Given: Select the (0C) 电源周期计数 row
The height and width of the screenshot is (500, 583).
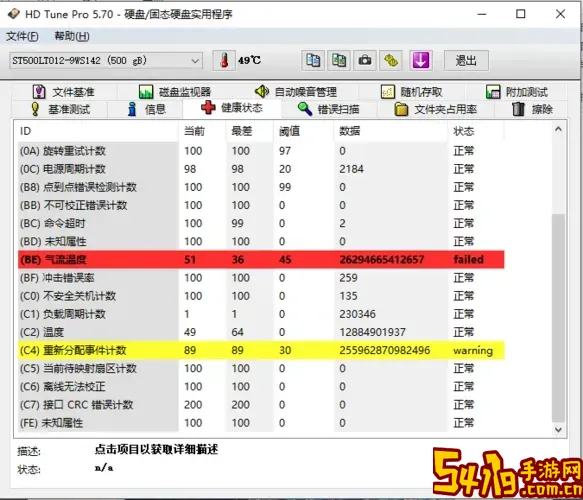Looking at the screenshot, I should click(x=261, y=169).
